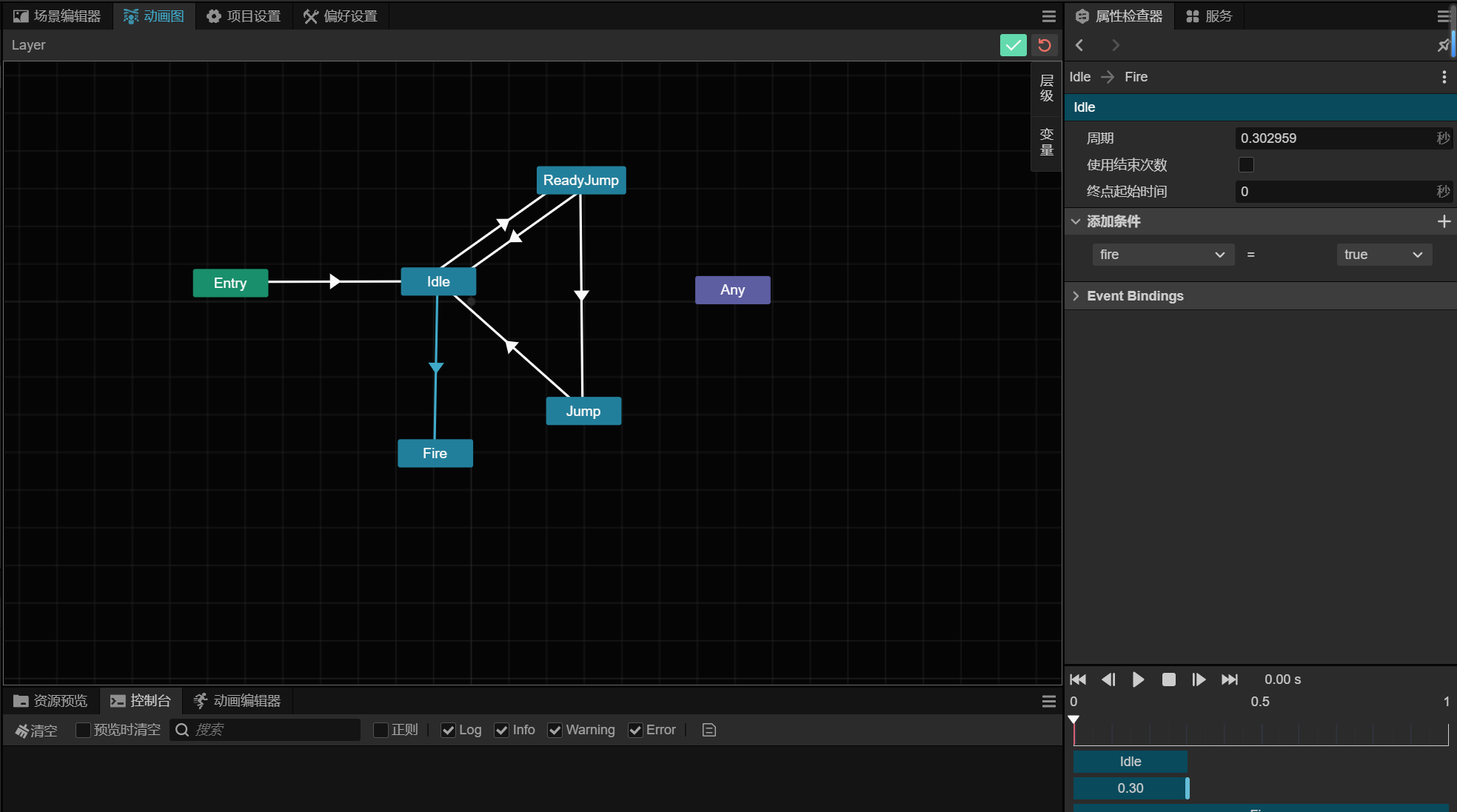Click the Idle breadcrumb in the inspector
Viewport: 1457px width, 812px height.
pos(1080,77)
